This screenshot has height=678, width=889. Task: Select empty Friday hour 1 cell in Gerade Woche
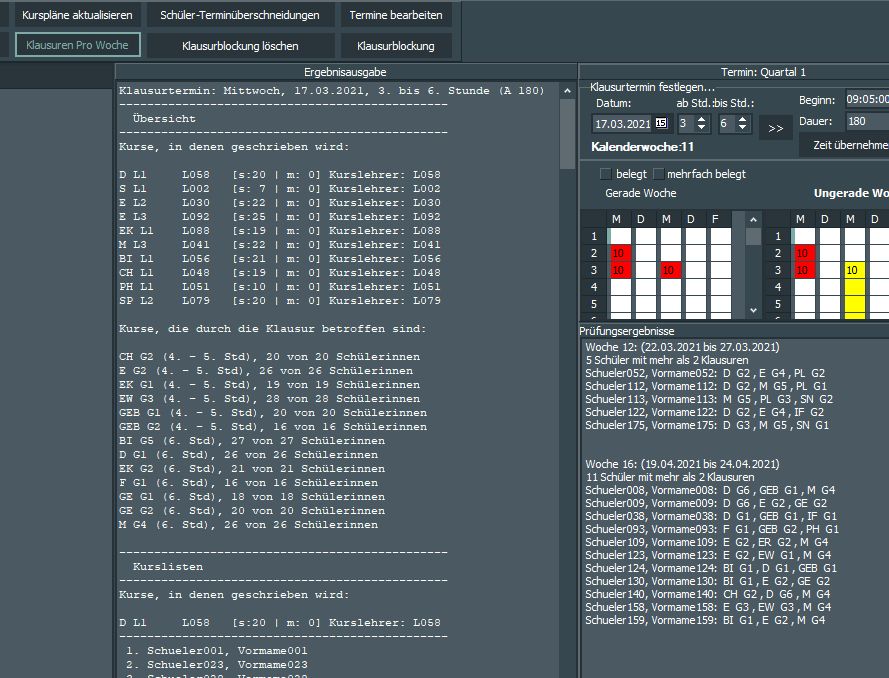pyautogui.click(x=721, y=236)
